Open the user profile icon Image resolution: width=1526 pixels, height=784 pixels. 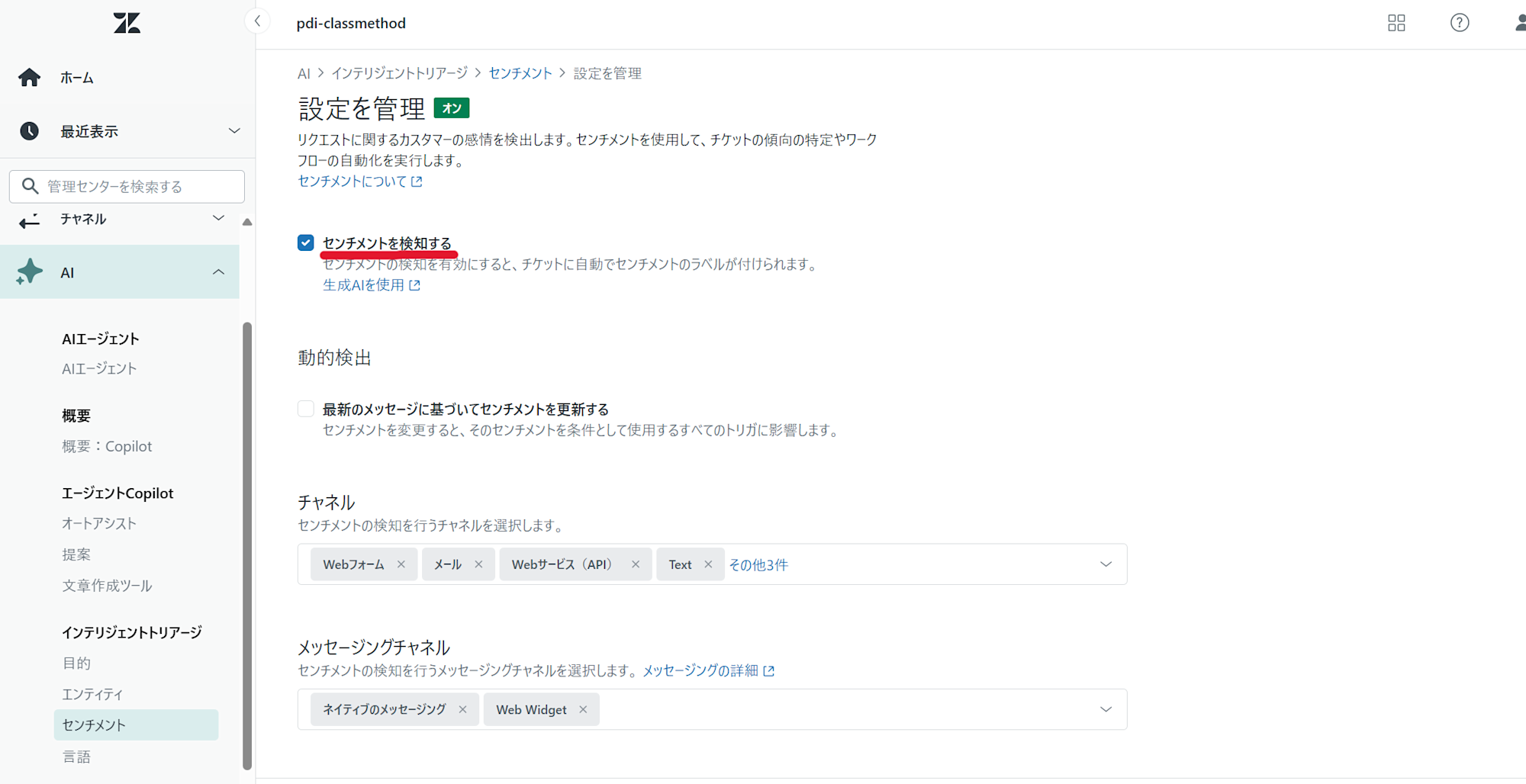click(1520, 23)
